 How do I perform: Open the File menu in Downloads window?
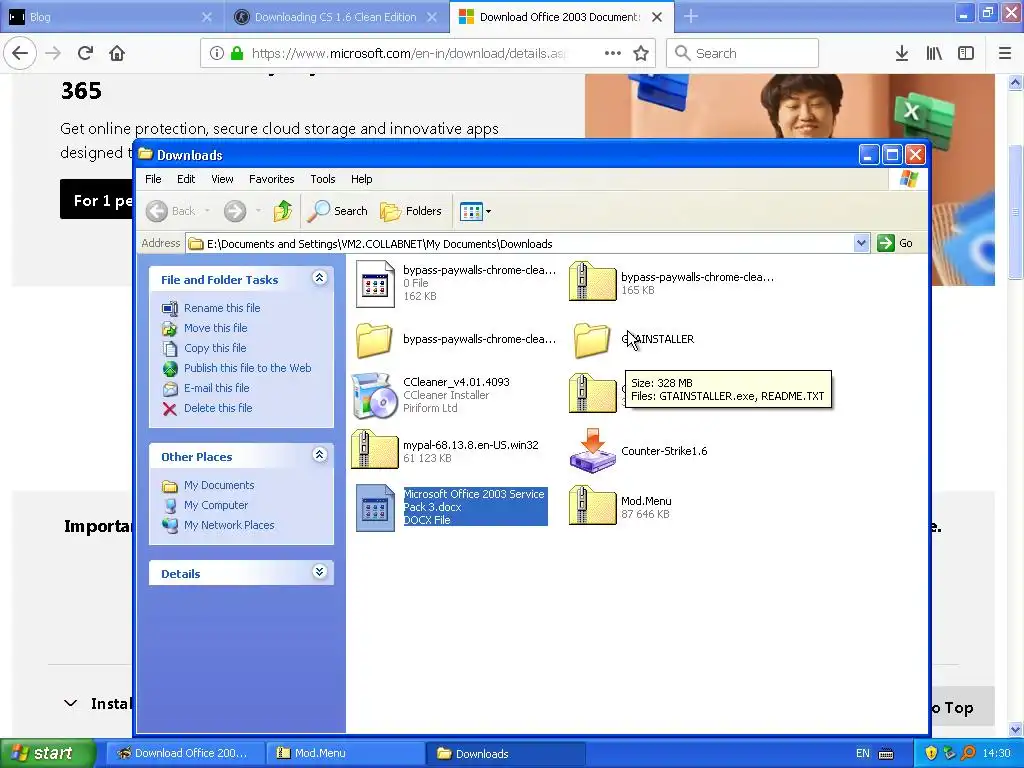click(x=153, y=179)
